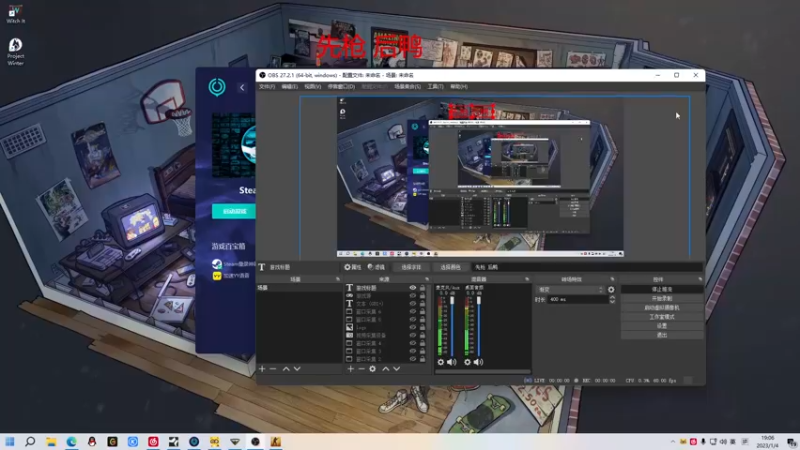This screenshot has height=450, width=800.
Task: Click the OBS icon in the taskbar
Action: (255, 441)
